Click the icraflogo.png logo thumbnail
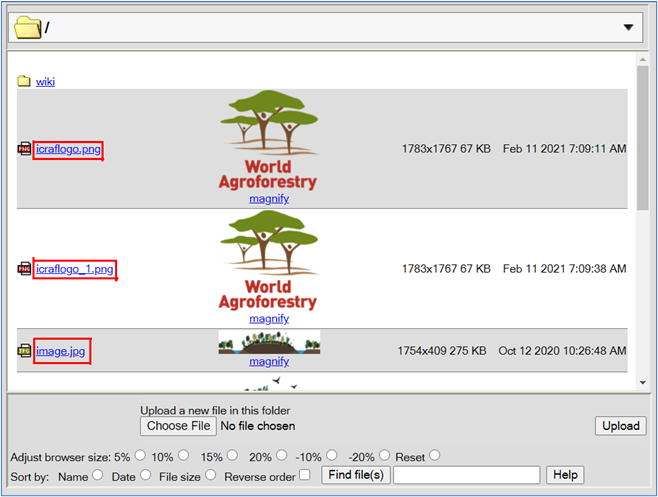The width and height of the screenshot is (658, 497). 269,141
